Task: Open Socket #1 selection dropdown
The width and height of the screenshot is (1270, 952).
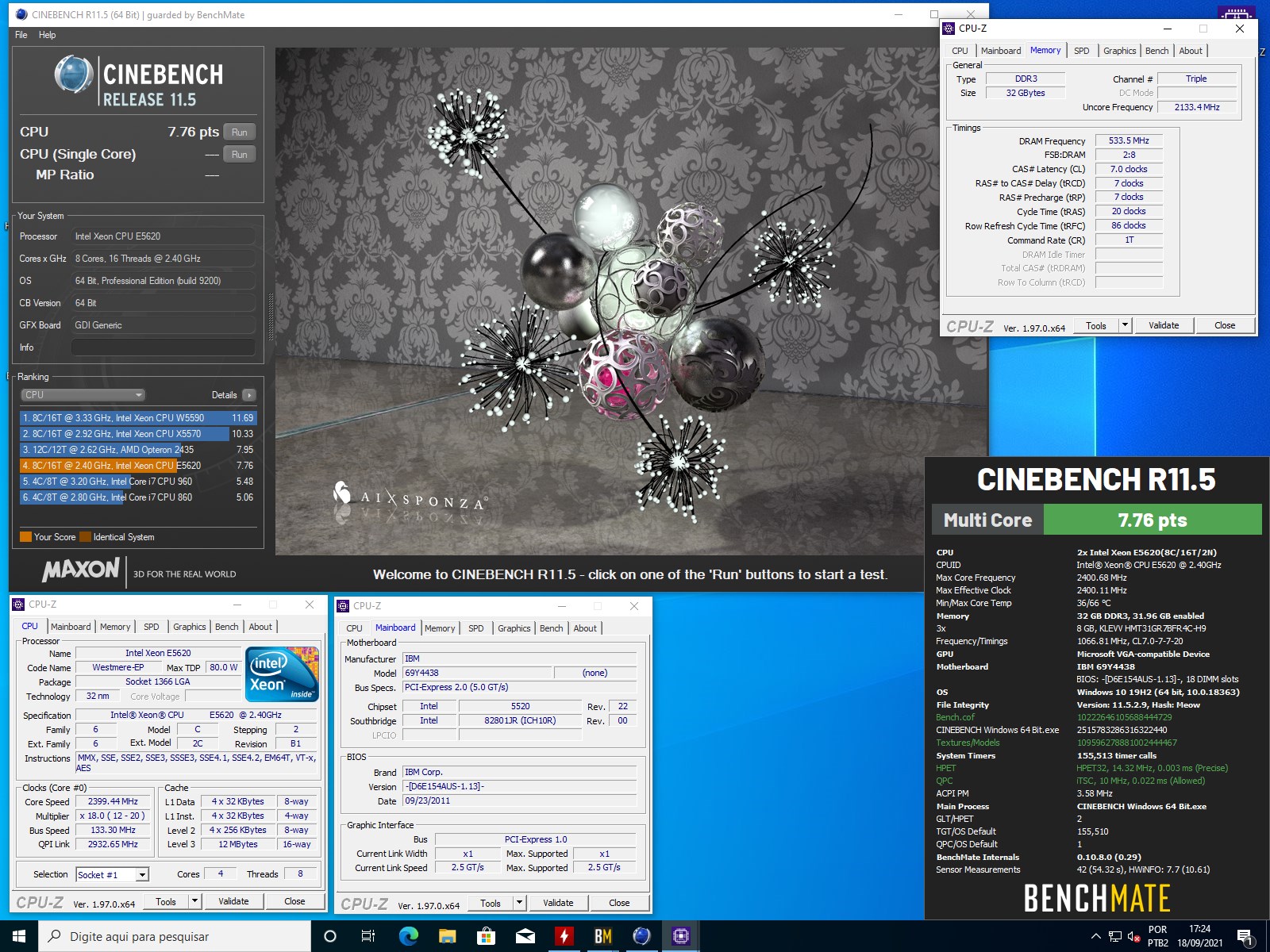Action: pos(113,874)
